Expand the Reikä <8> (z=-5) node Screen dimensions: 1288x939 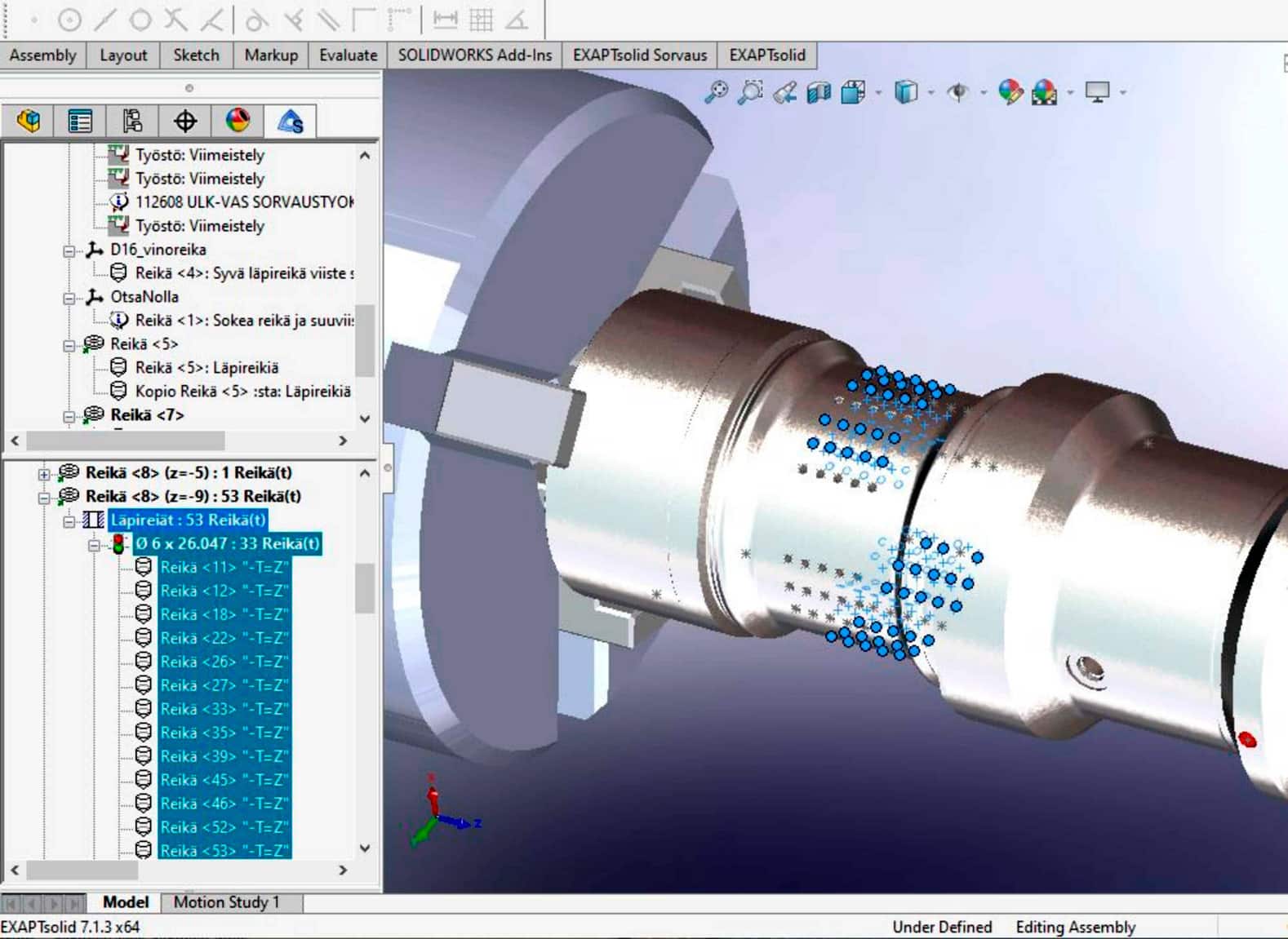pyautogui.click(x=44, y=473)
